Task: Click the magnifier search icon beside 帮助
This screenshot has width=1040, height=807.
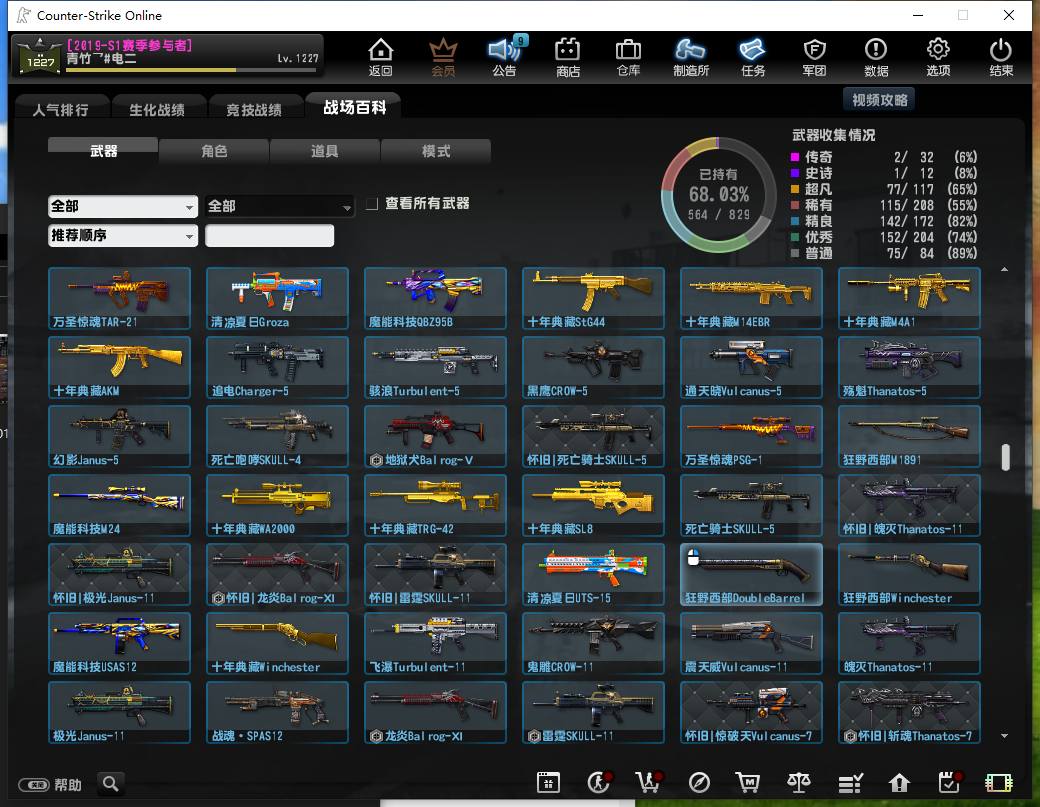Action: pyautogui.click(x=111, y=784)
